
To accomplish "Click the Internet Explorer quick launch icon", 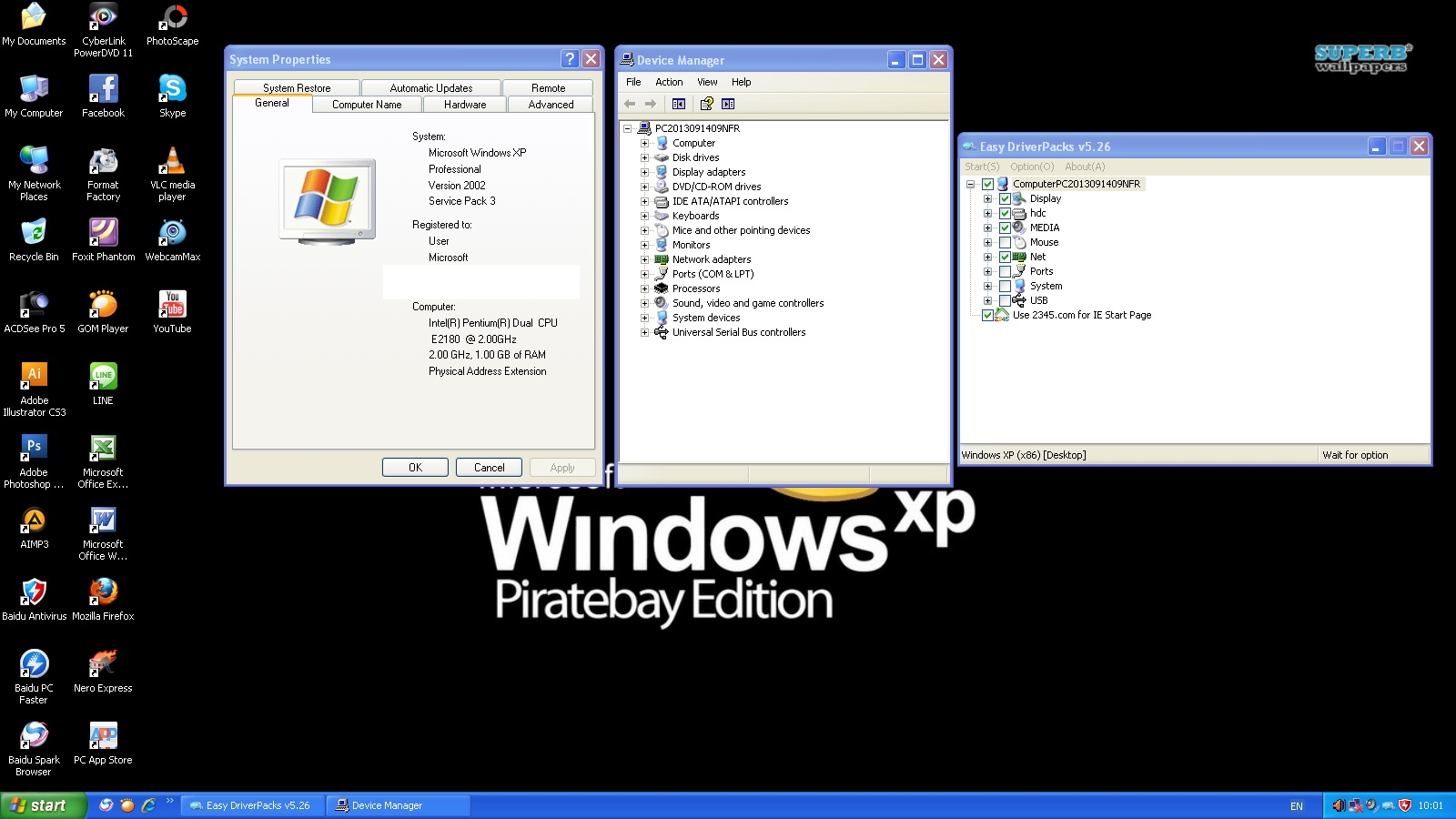I will (x=148, y=805).
